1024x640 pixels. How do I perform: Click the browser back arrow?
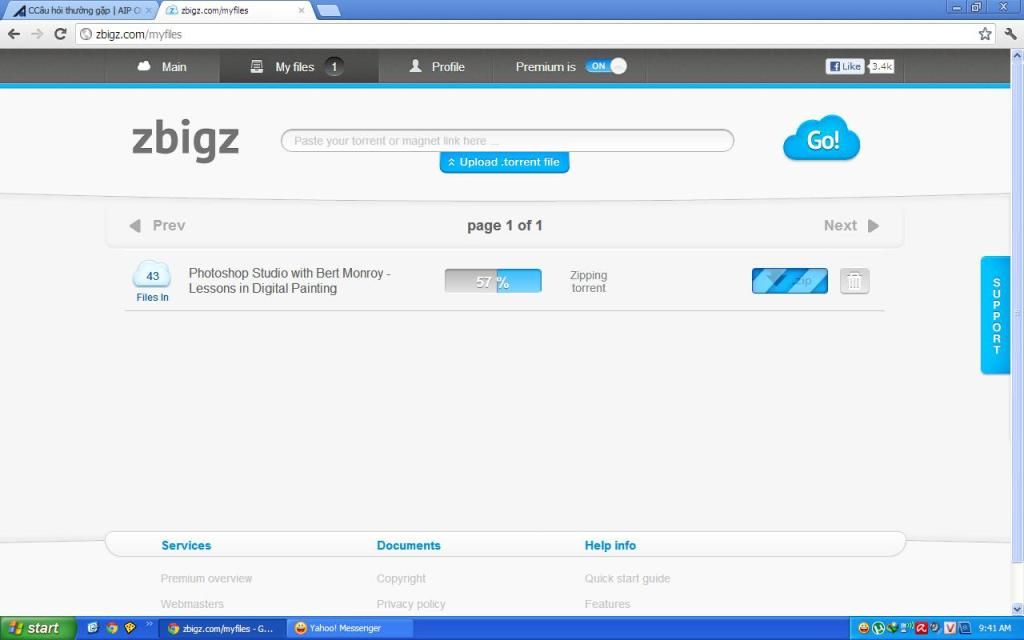coord(14,34)
